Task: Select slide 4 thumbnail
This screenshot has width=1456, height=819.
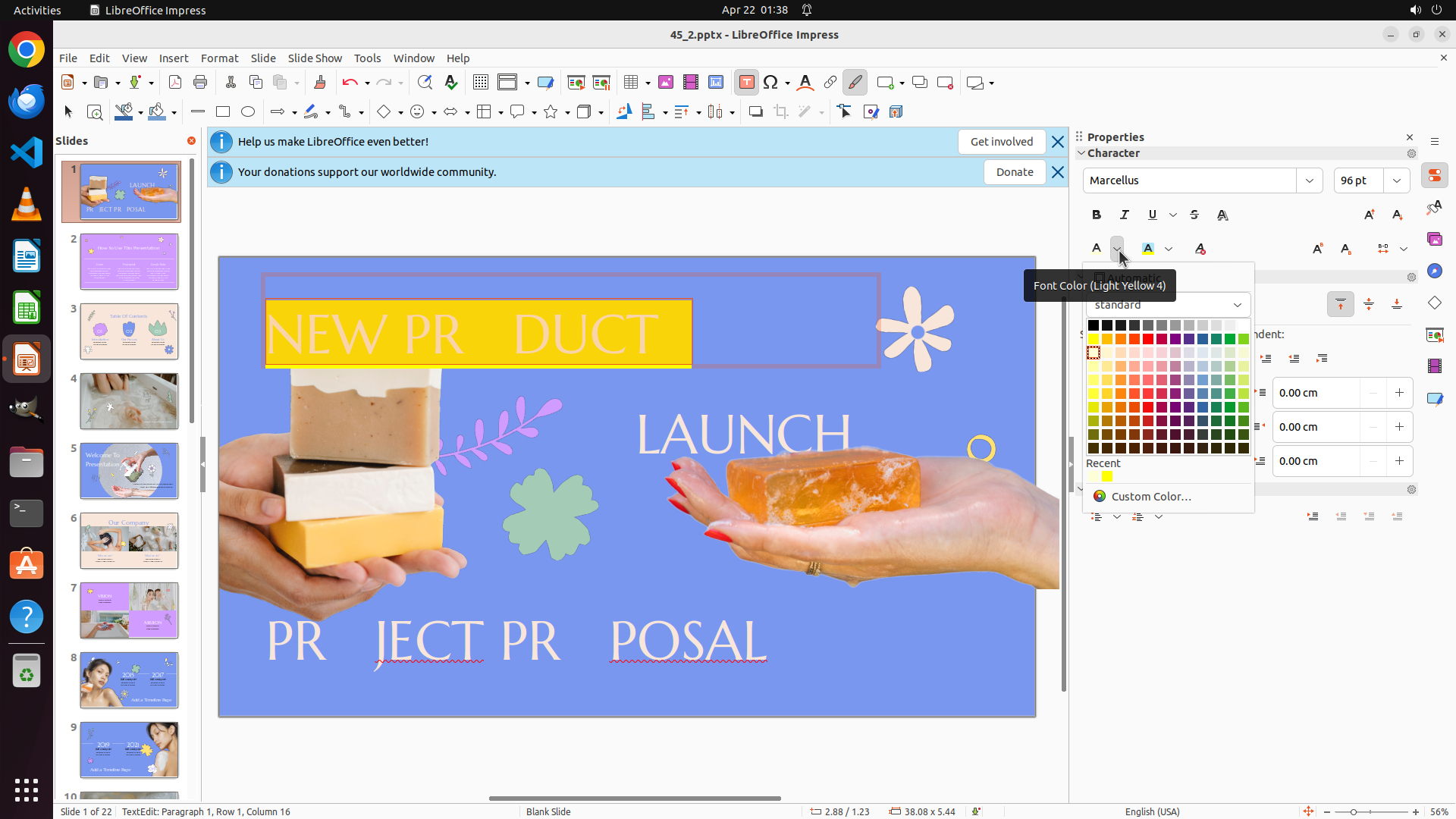Action: click(129, 401)
